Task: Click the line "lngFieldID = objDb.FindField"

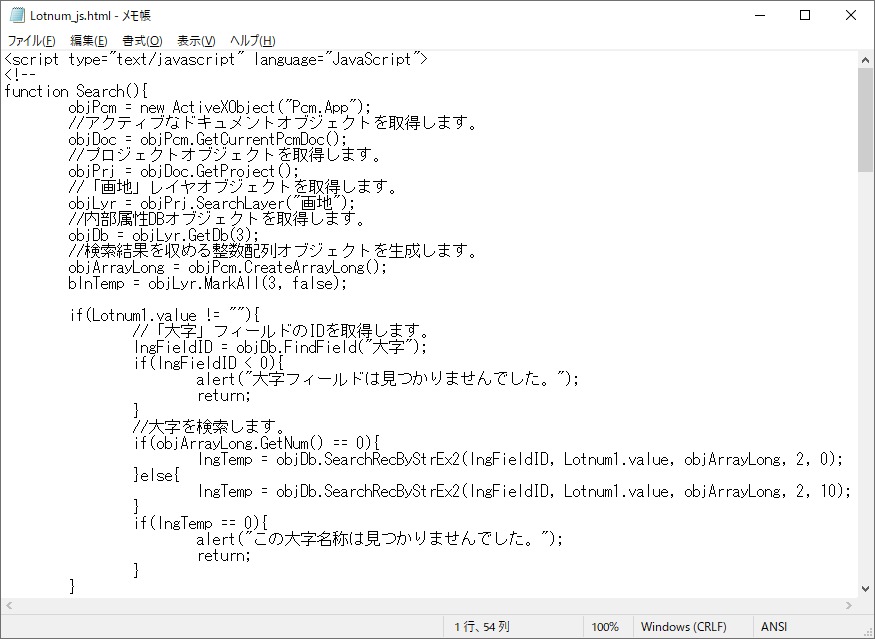Action: coord(280,347)
